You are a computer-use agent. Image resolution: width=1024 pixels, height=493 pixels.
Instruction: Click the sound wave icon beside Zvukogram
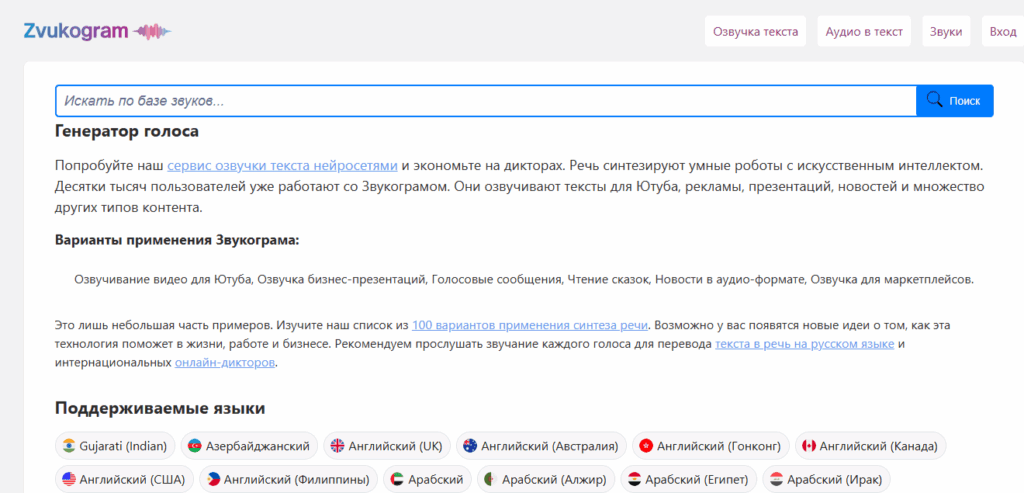pyautogui.click(x=152, y=31)
